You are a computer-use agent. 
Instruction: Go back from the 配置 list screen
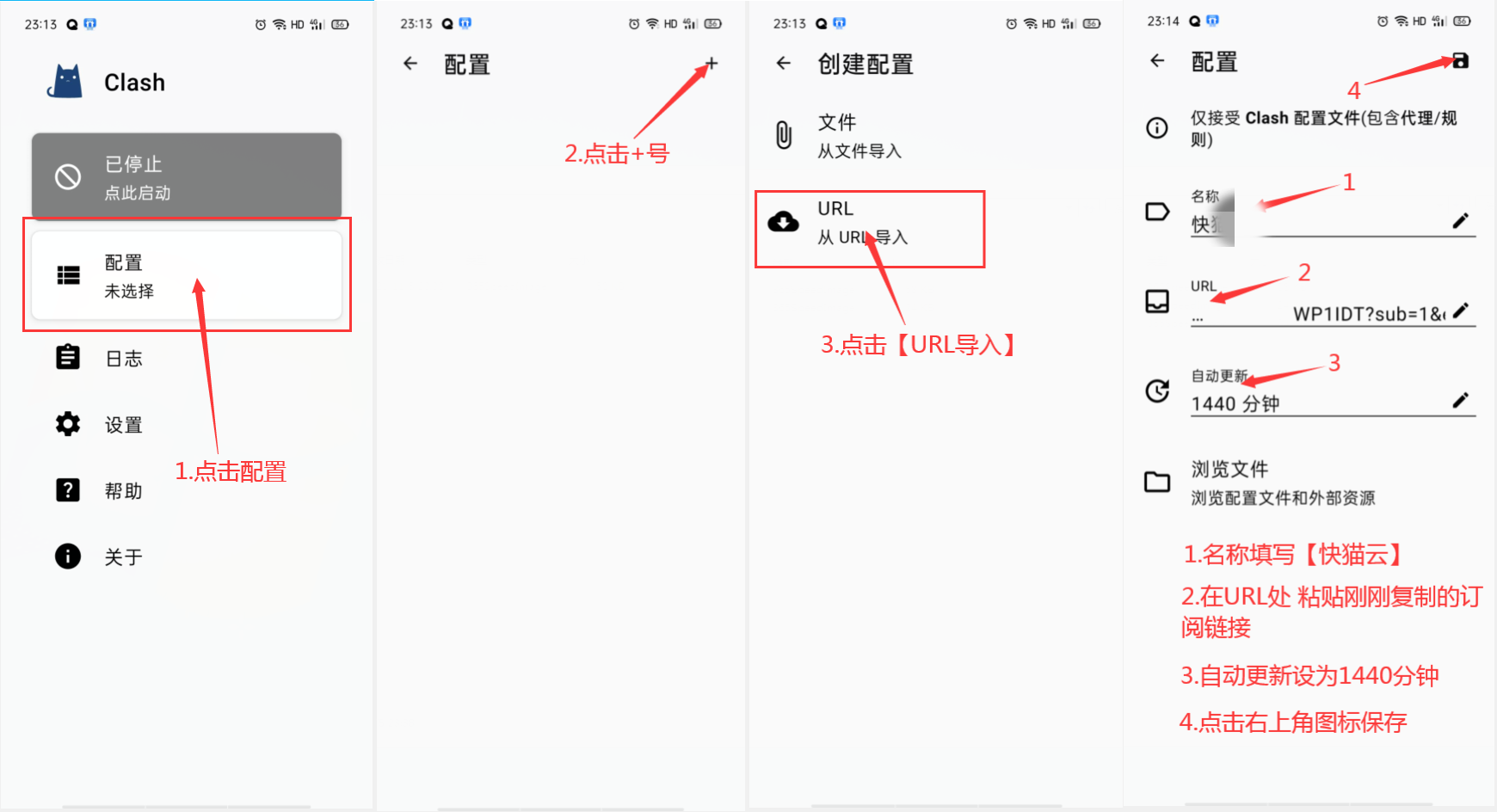tap(410, 64)
